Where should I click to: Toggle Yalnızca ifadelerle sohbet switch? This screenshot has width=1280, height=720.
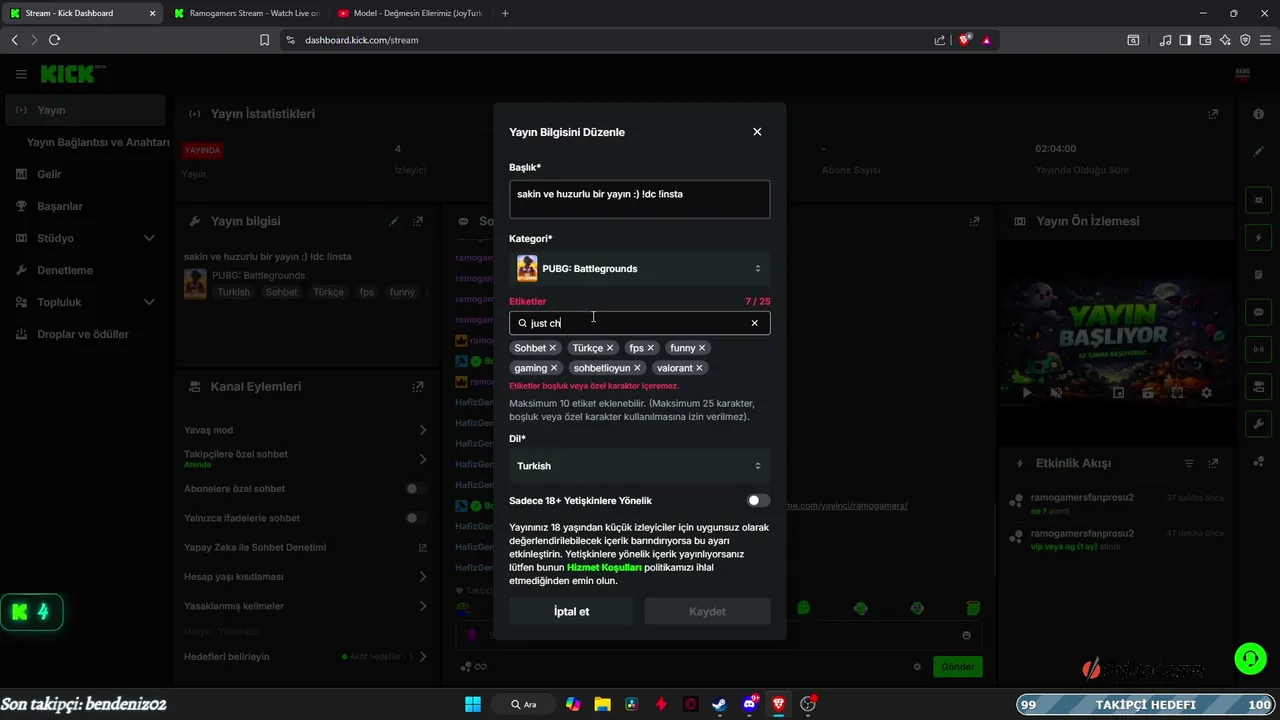(x=416, y=518)
